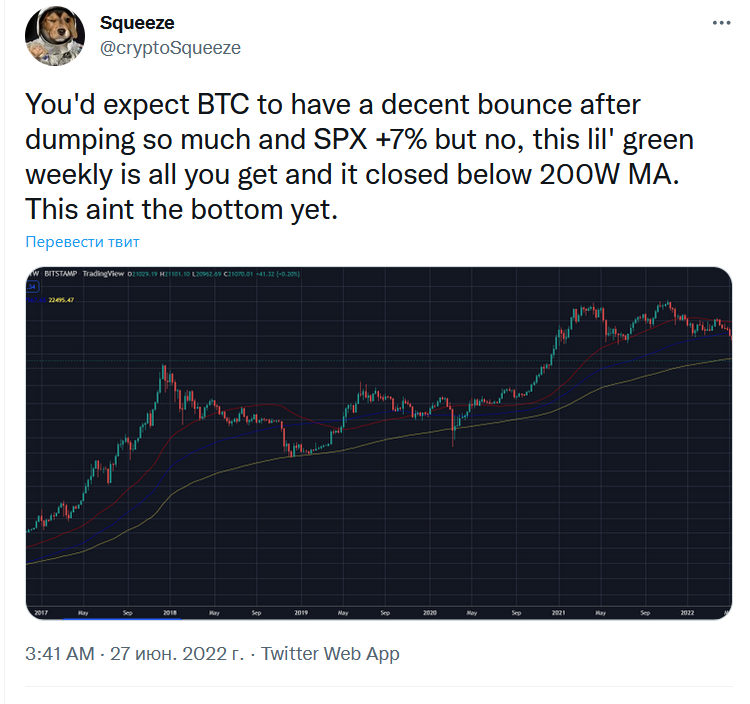Open the Squeeze display name profile link
This screenshot has height=704, width=750.
coord(136,23)
